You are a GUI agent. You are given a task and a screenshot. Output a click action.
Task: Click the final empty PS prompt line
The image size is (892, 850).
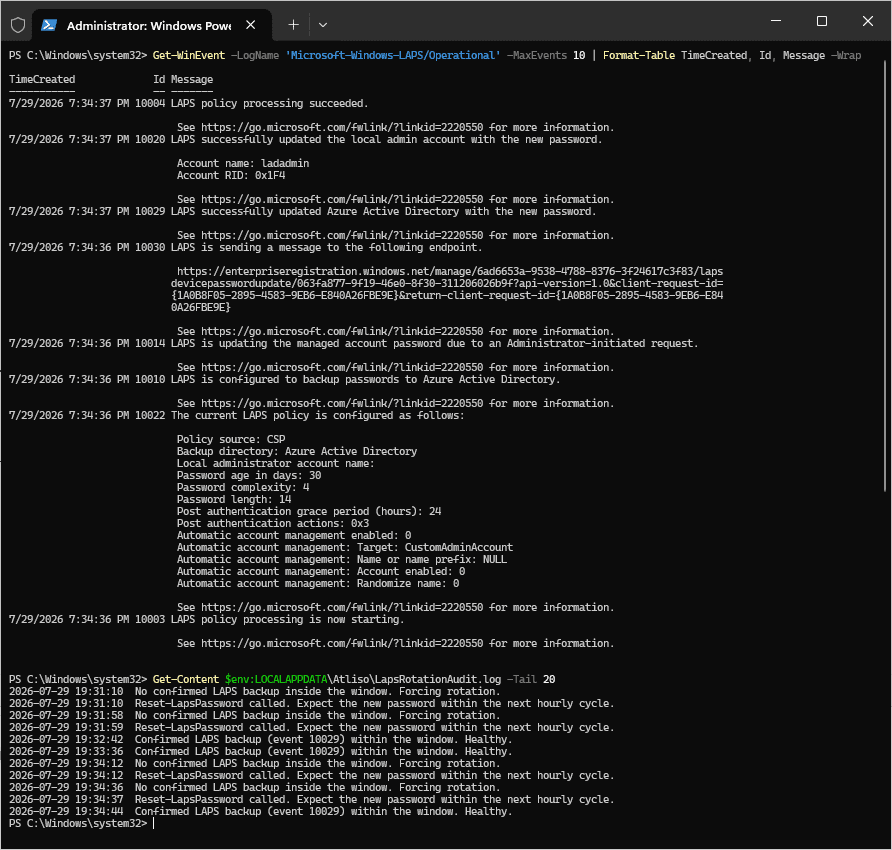pyautogui.click(x=81, y=824)
